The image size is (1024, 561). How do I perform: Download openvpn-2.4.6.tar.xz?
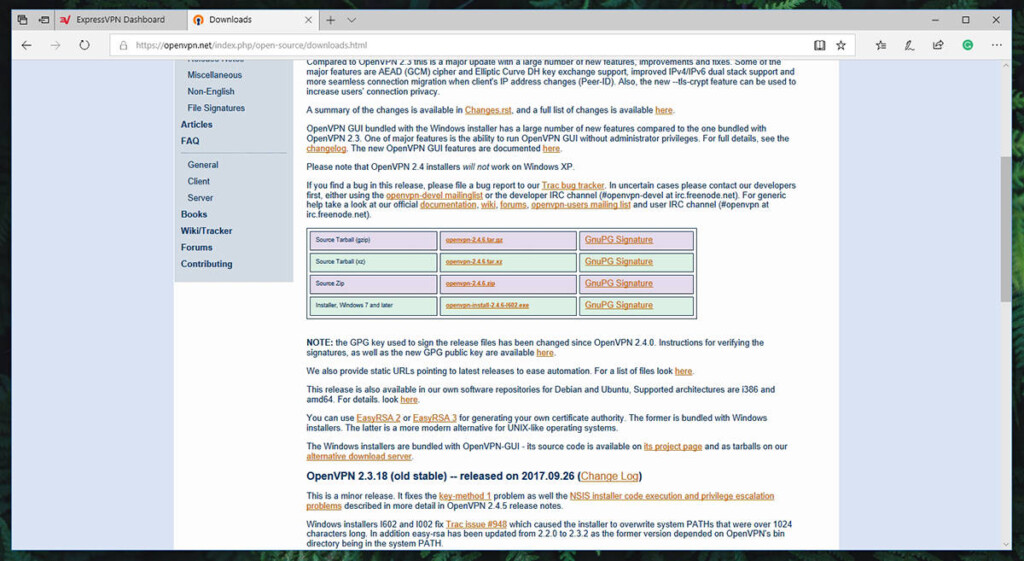coord(474,262)
